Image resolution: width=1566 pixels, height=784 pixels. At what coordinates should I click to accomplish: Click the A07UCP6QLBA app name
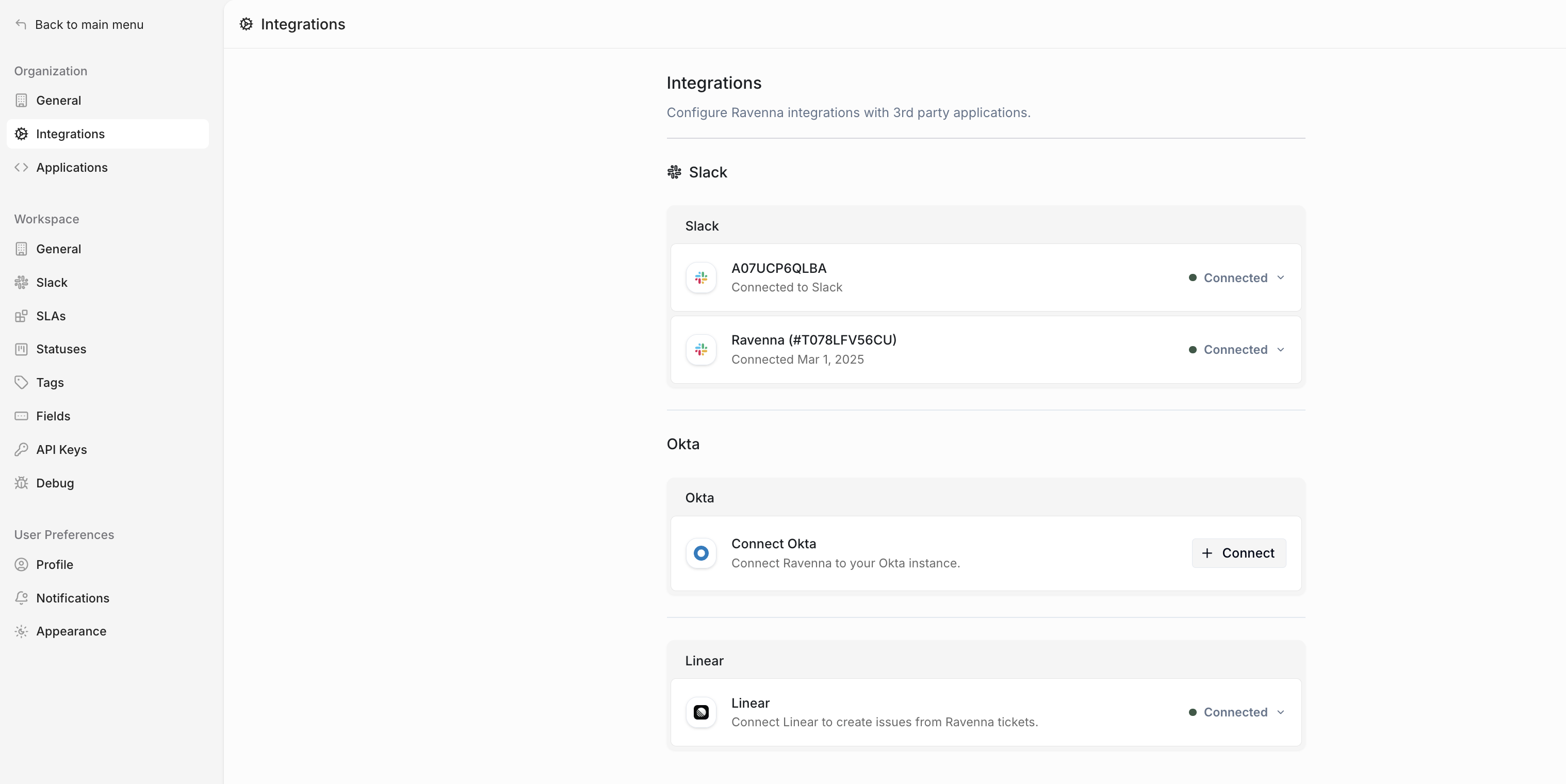[779, 268]
